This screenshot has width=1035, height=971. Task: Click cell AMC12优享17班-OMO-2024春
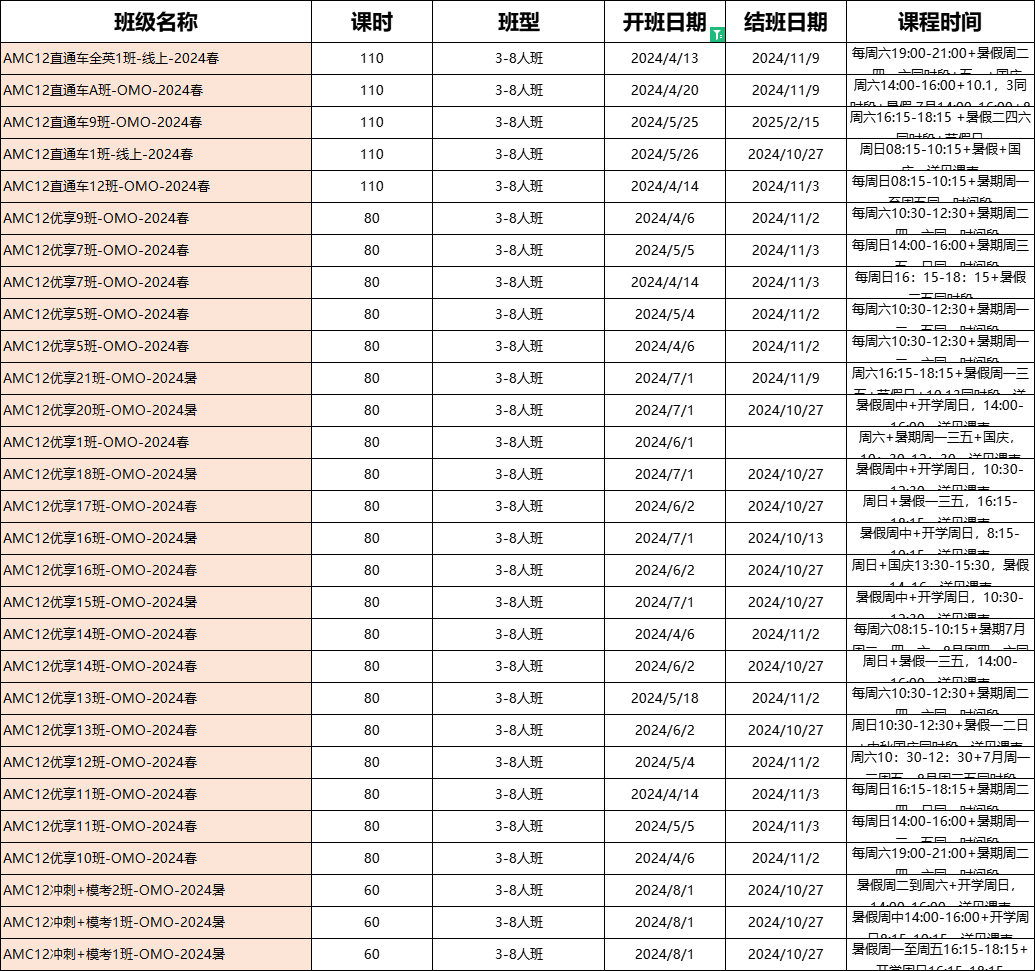156,506
